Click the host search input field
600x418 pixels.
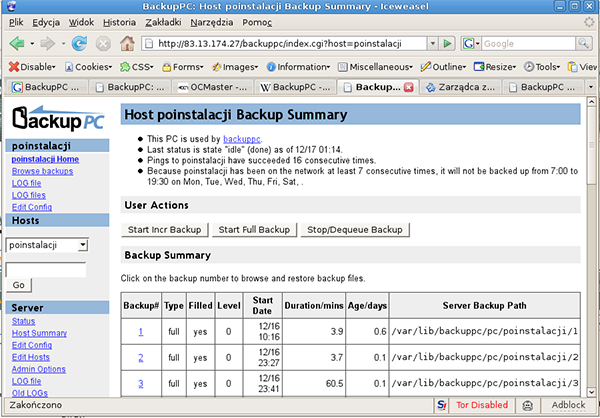pos(46,270)
